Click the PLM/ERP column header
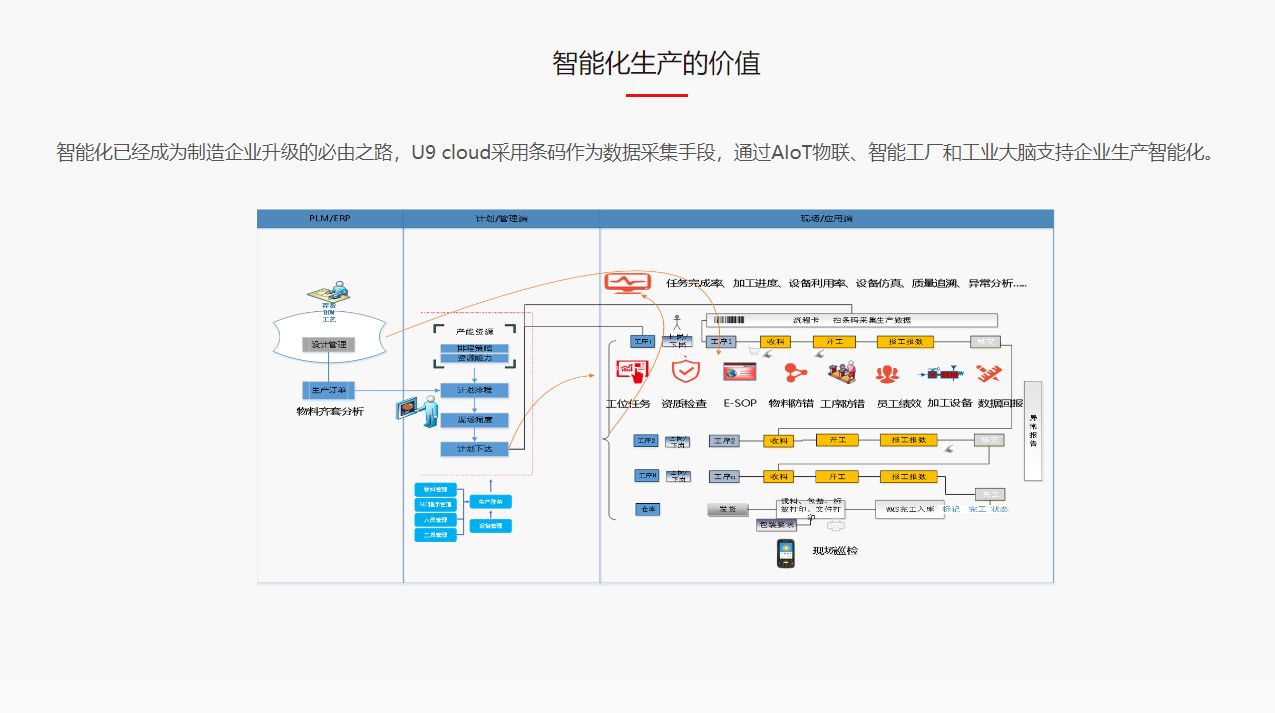 (x=329, y=218)
